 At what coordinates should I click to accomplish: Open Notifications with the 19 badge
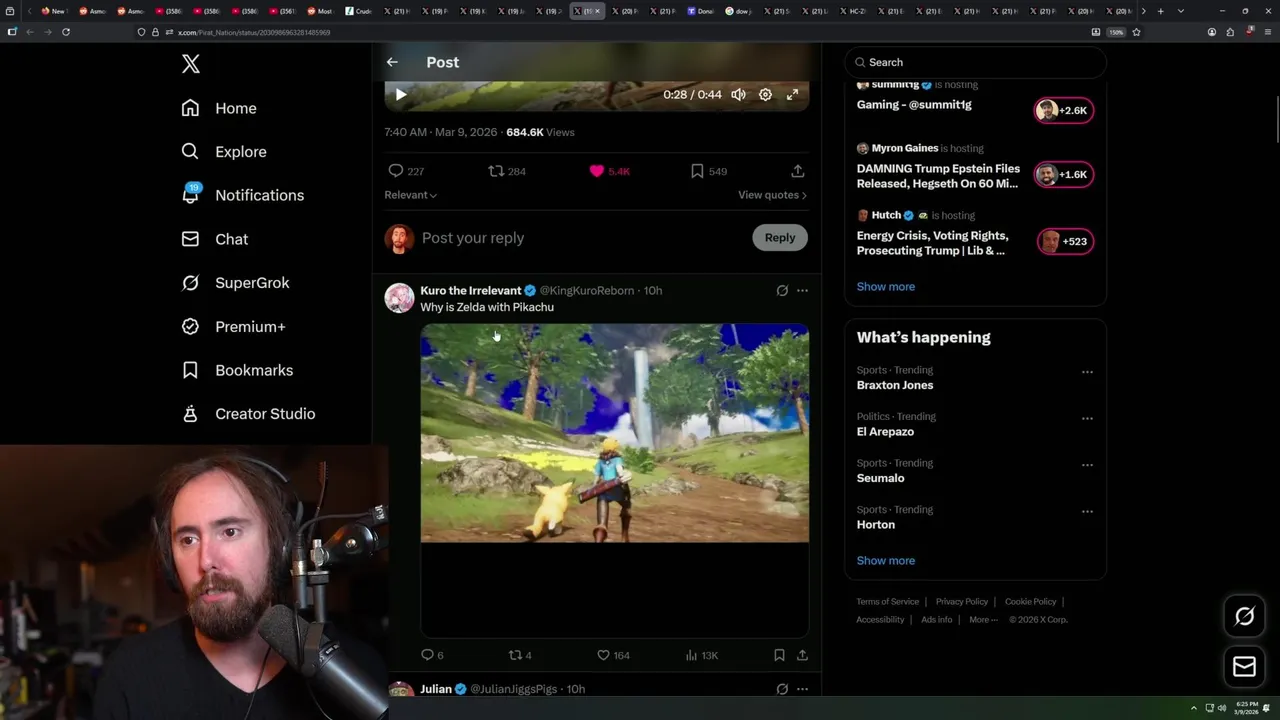[242, 195]
